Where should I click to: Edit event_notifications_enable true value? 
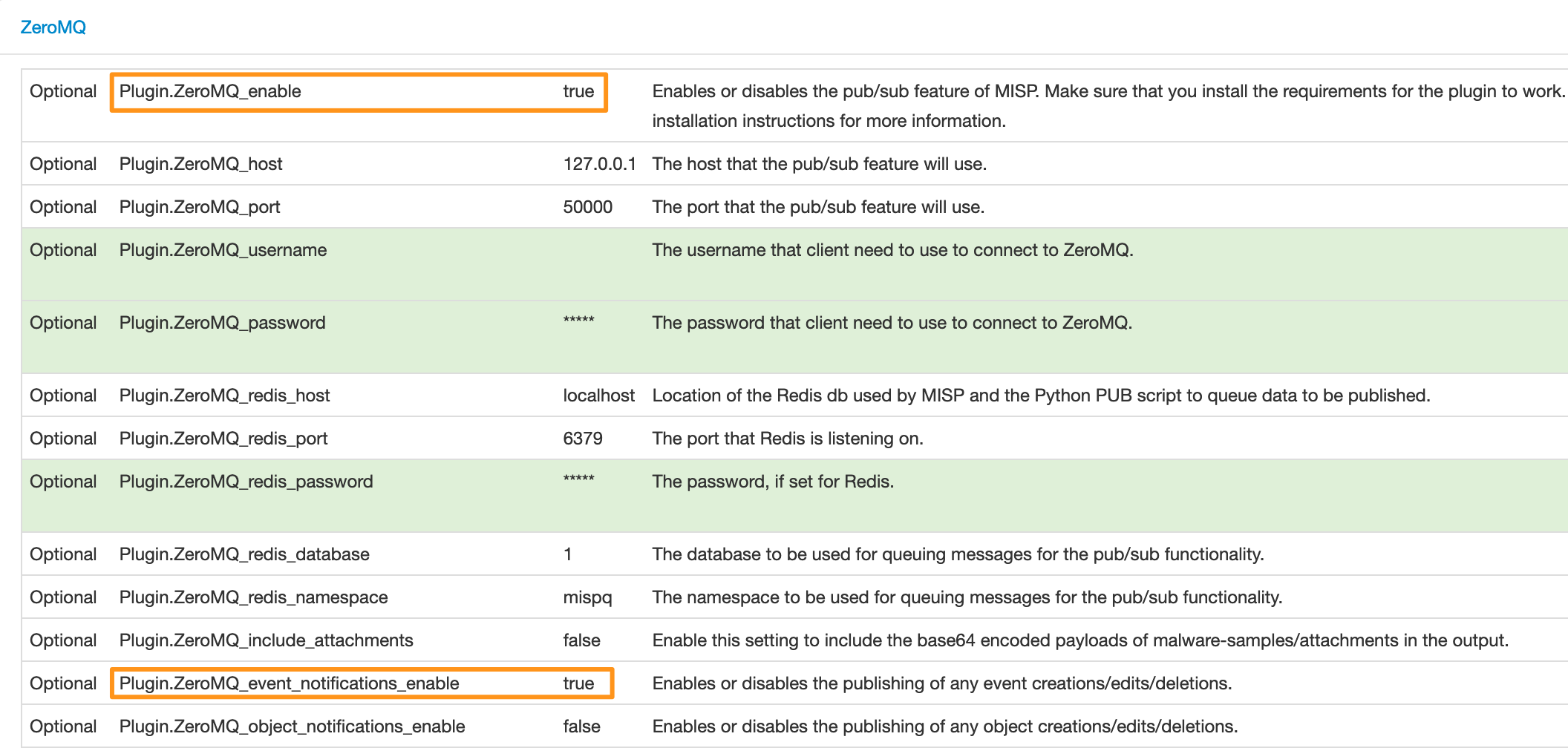click(578, 683)
